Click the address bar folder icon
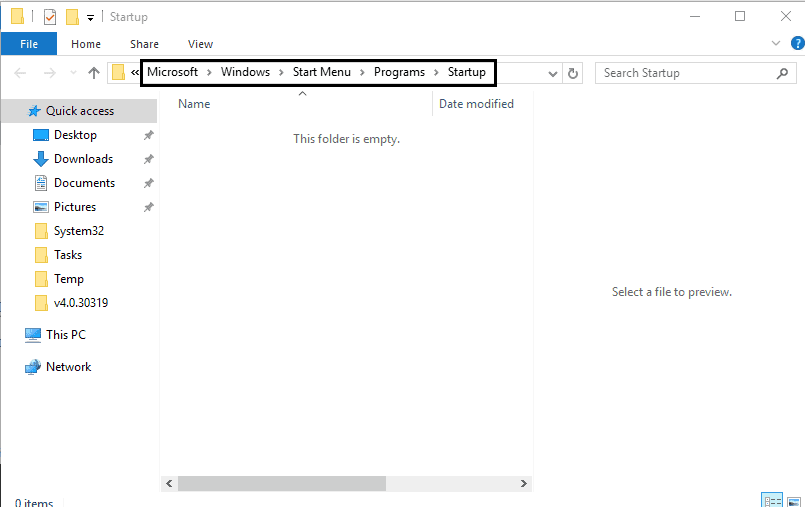The height and width of the screenshot is (507, 805). tap(119, 72)
